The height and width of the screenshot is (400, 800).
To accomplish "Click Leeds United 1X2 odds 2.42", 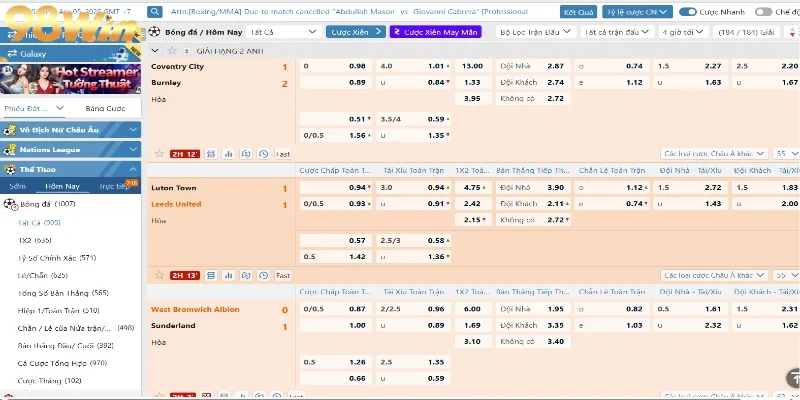I will click(473, 204).
